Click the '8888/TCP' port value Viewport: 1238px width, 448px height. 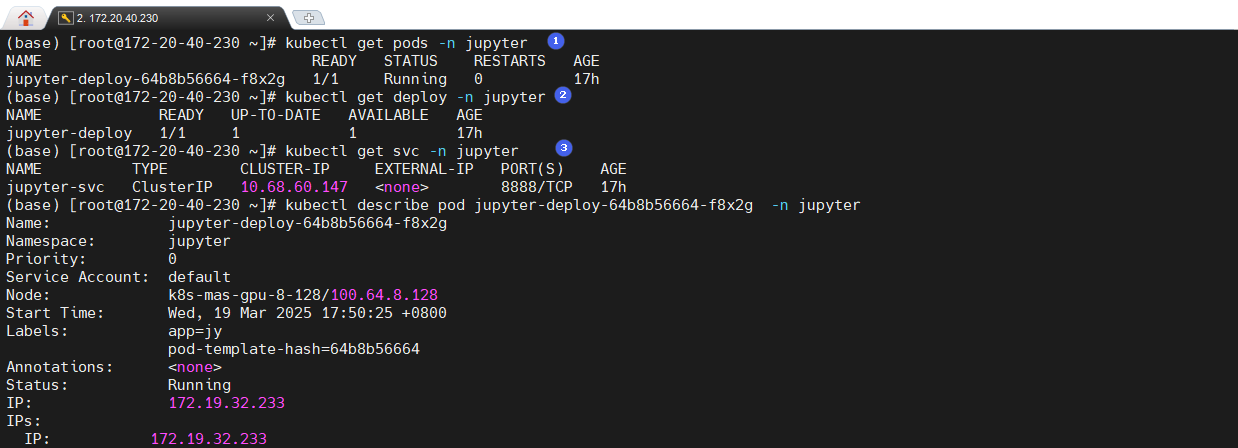pyautogui.click(x=537, y=187)
